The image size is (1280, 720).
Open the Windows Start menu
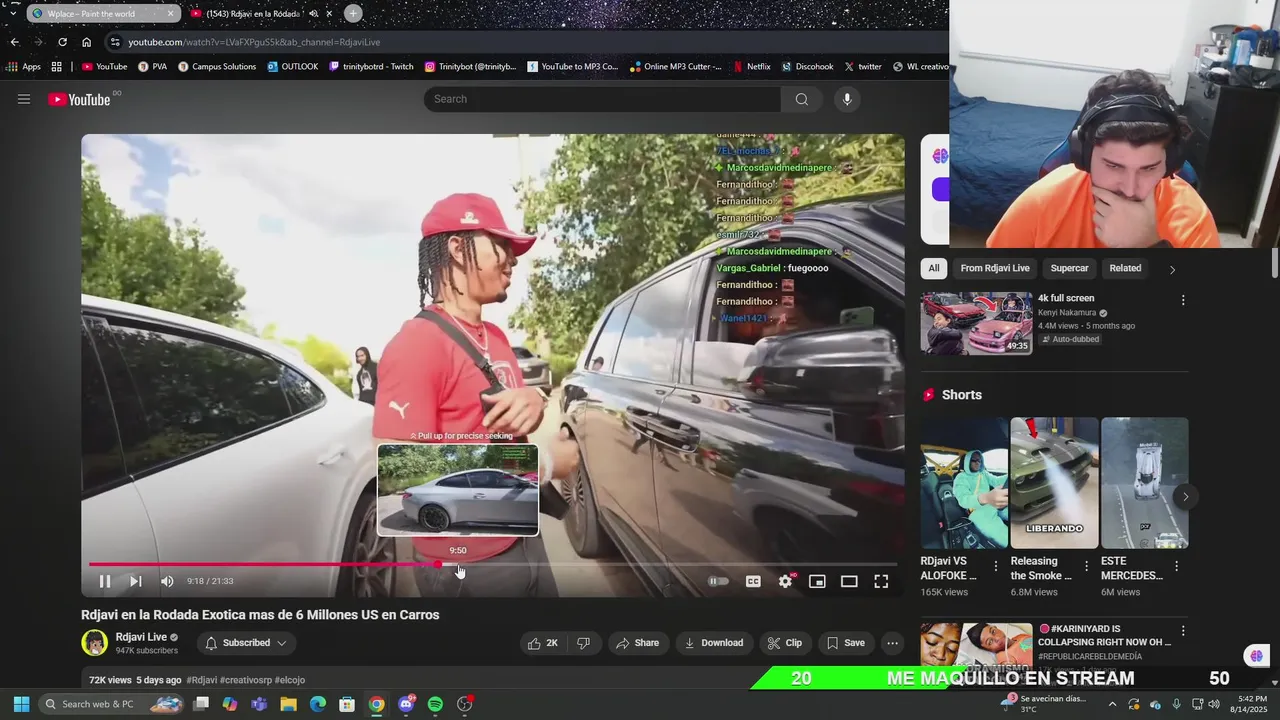click(21, 704)
